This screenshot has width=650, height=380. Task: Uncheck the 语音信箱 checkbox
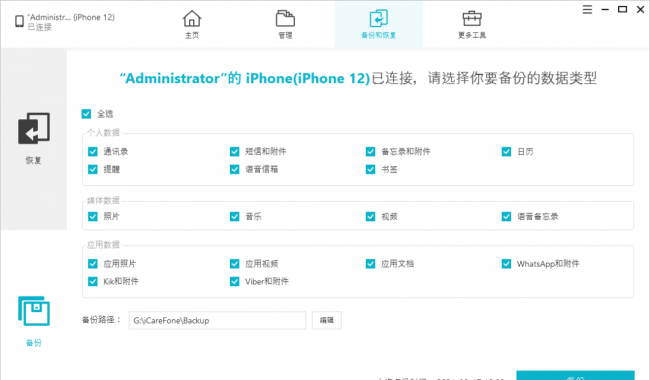click(x=235, y=169)
